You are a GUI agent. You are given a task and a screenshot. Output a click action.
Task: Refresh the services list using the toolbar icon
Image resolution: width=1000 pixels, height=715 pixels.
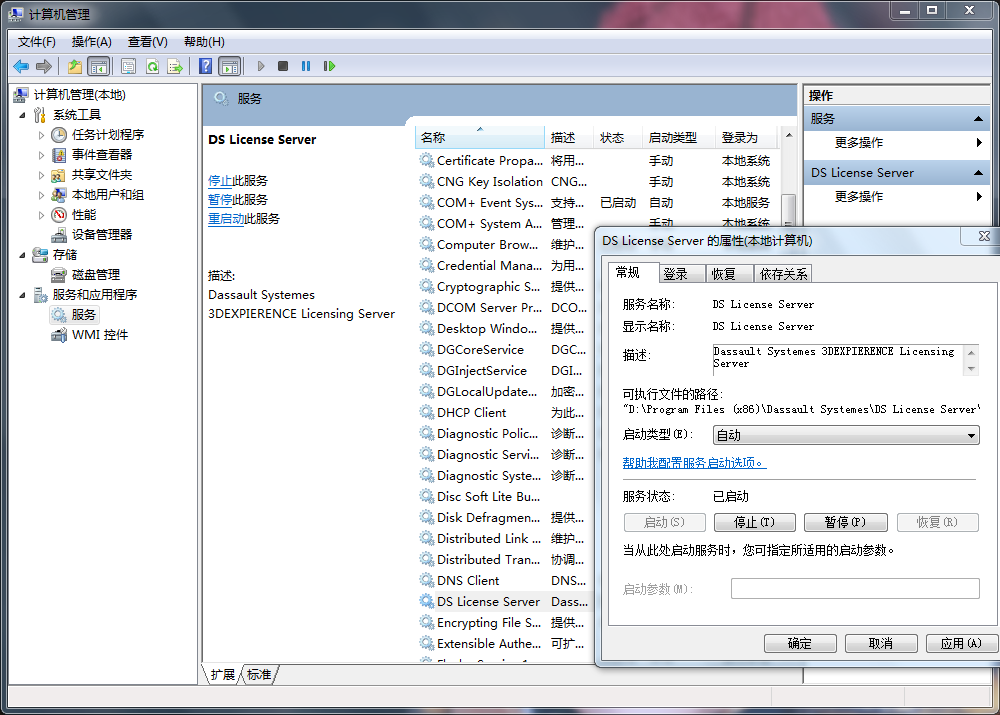tap(153, 64)
